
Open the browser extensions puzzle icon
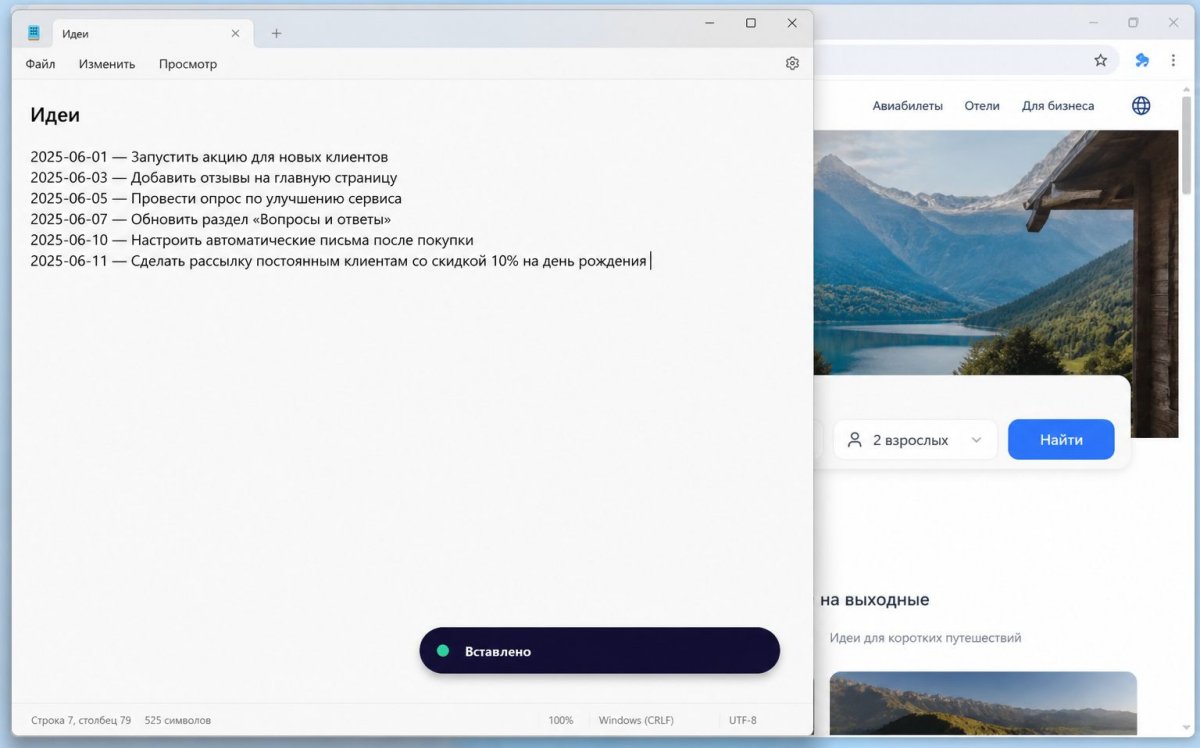1142,60
